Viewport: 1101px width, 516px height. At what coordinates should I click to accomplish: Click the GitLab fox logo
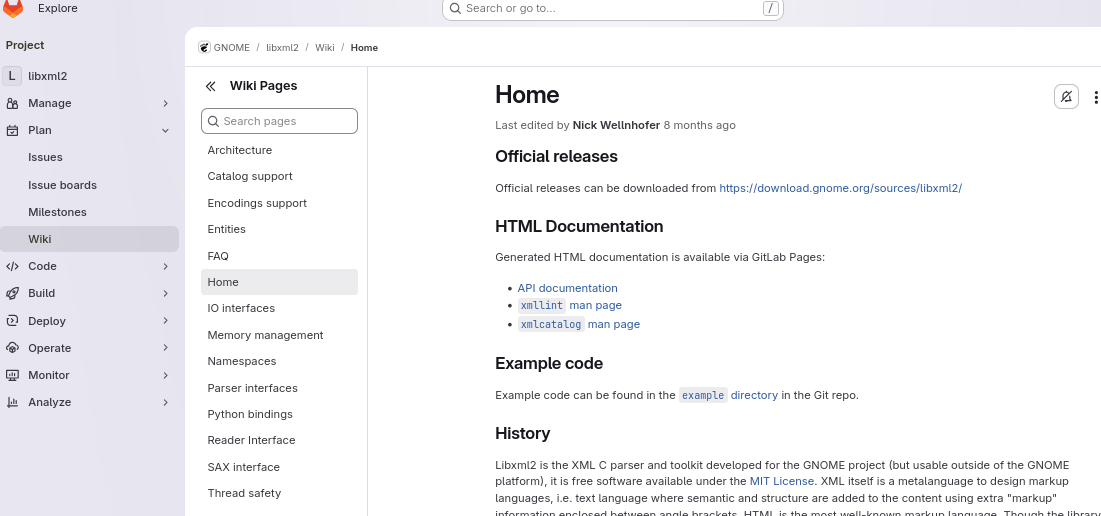tap(13, 9)
